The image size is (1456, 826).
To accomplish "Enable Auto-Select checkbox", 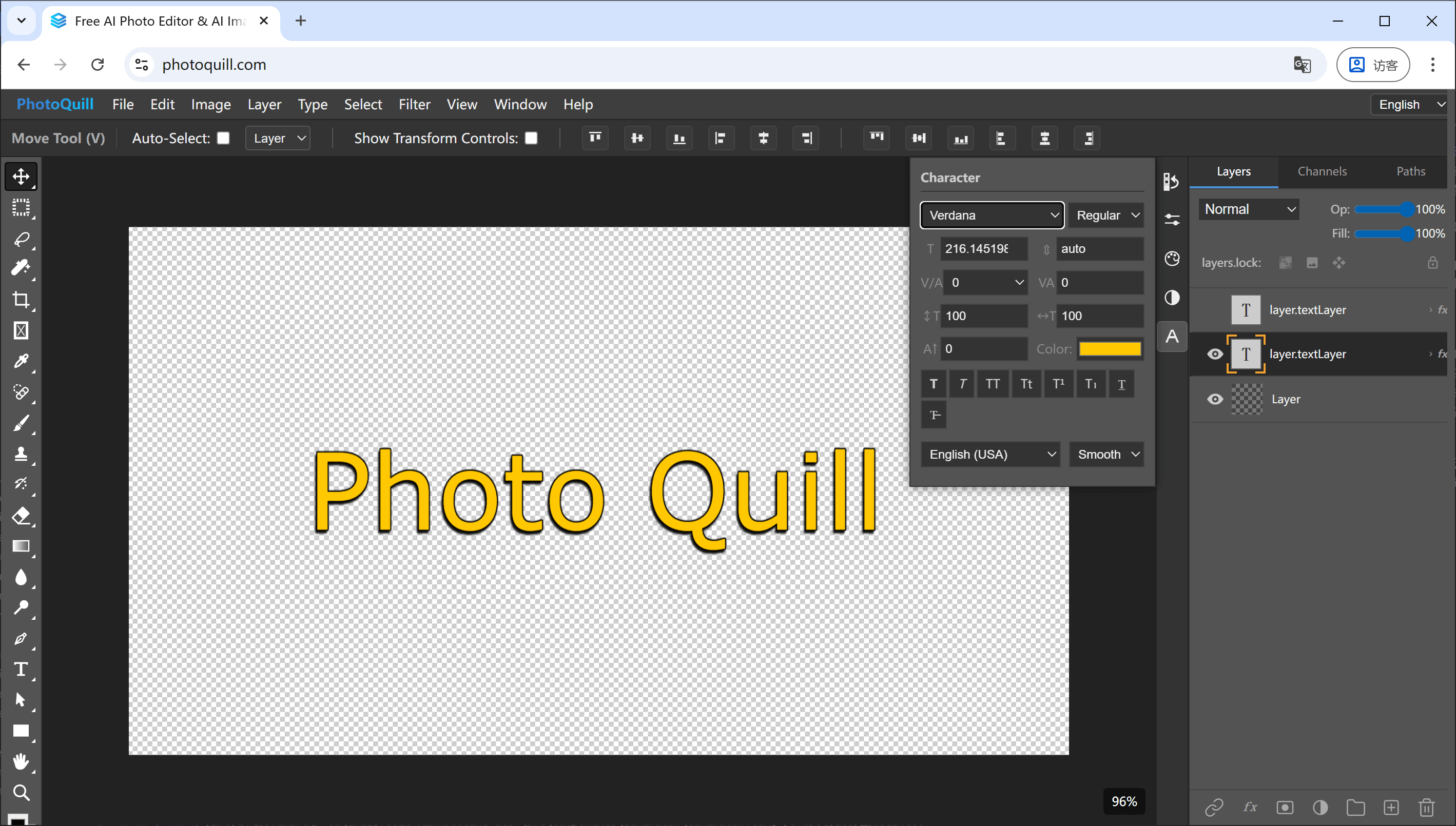I will (223, 138).
